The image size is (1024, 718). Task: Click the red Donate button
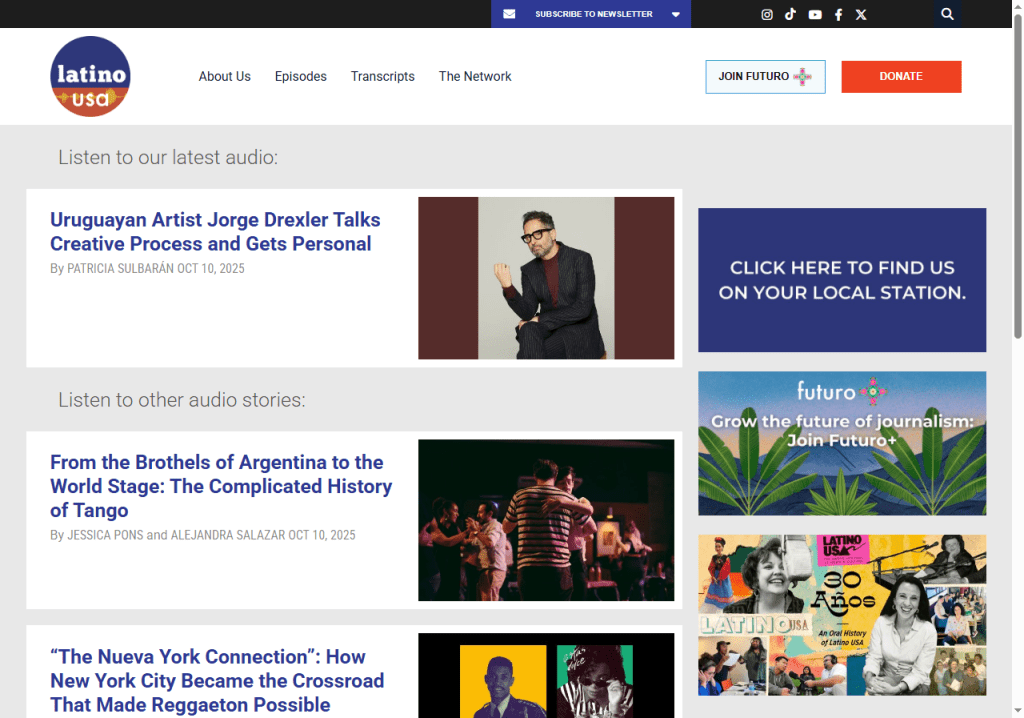900,76
